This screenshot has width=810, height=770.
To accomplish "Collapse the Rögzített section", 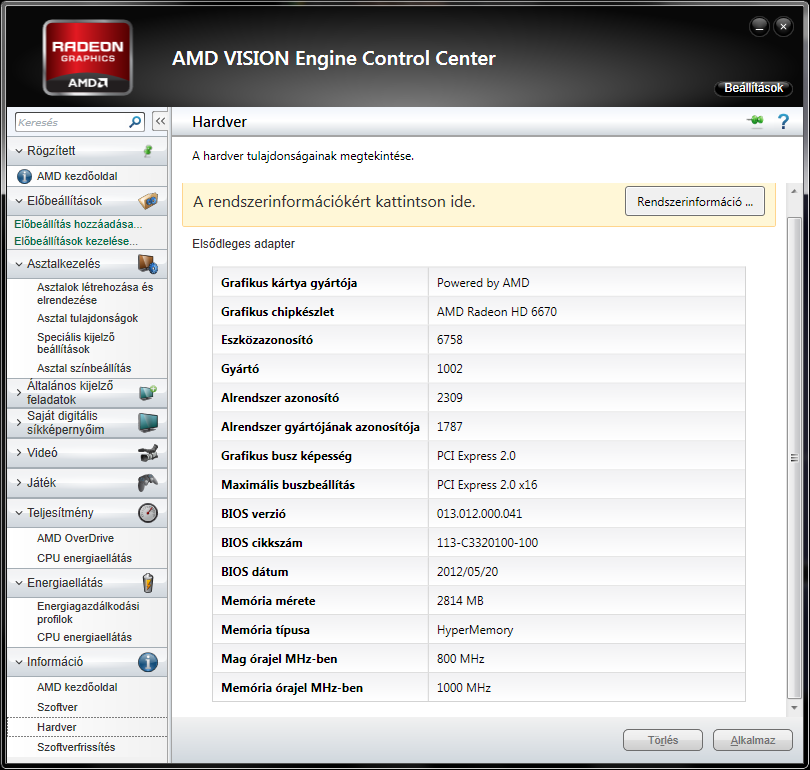I will tap(19, 151).
